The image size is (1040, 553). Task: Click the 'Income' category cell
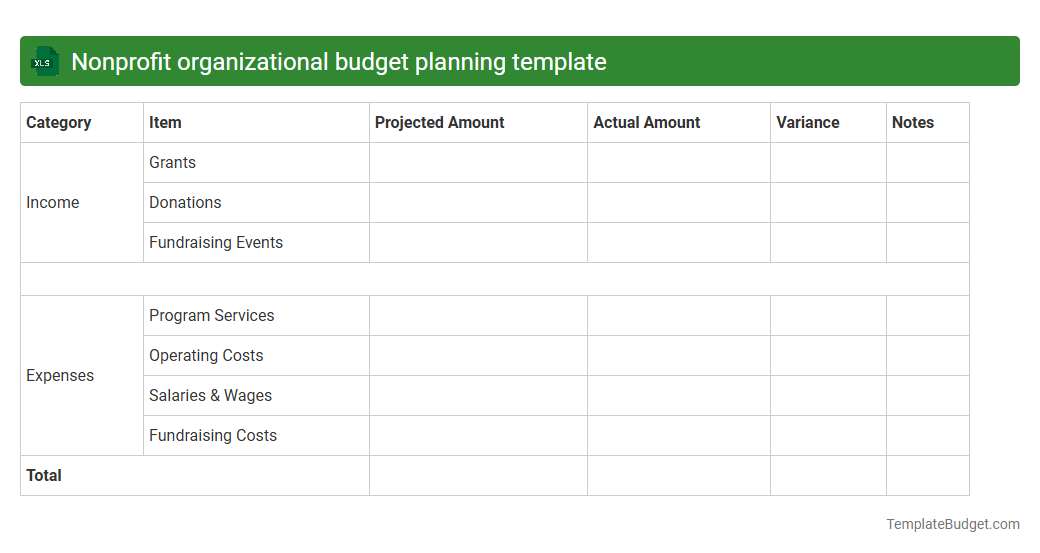pyautogui.click(x=82, y=202)
